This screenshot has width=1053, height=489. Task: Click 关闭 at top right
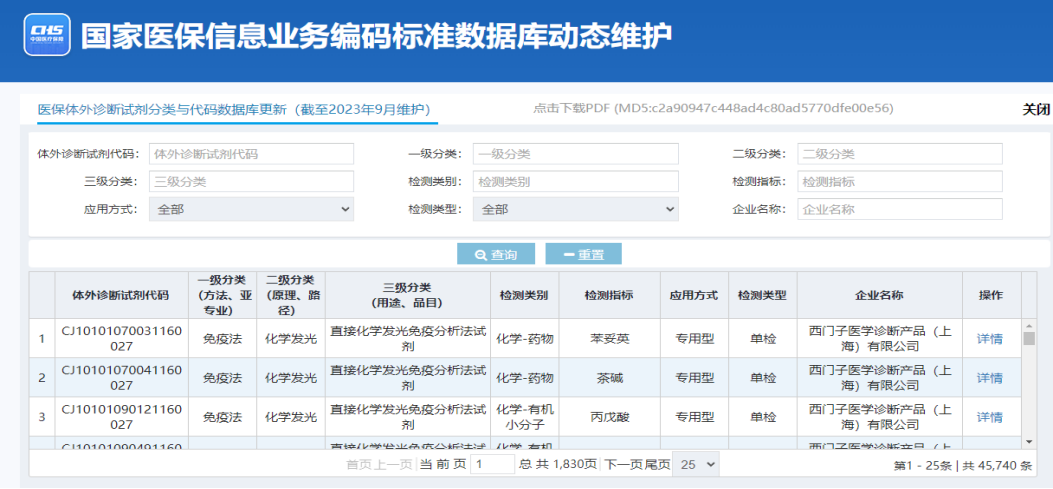coord(1036,109)
